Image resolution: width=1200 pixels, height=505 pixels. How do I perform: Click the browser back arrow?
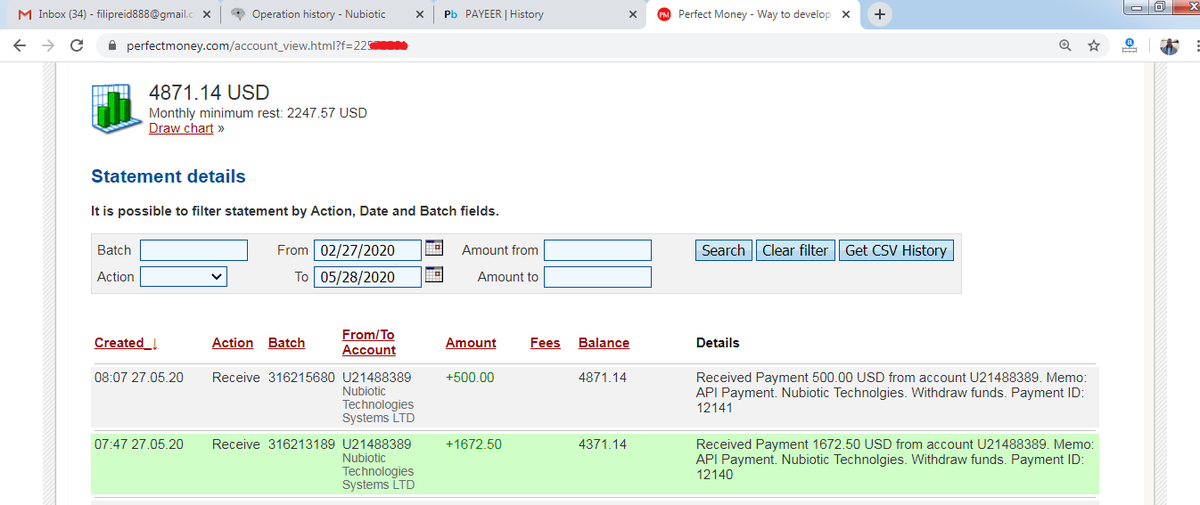[20, 46]
